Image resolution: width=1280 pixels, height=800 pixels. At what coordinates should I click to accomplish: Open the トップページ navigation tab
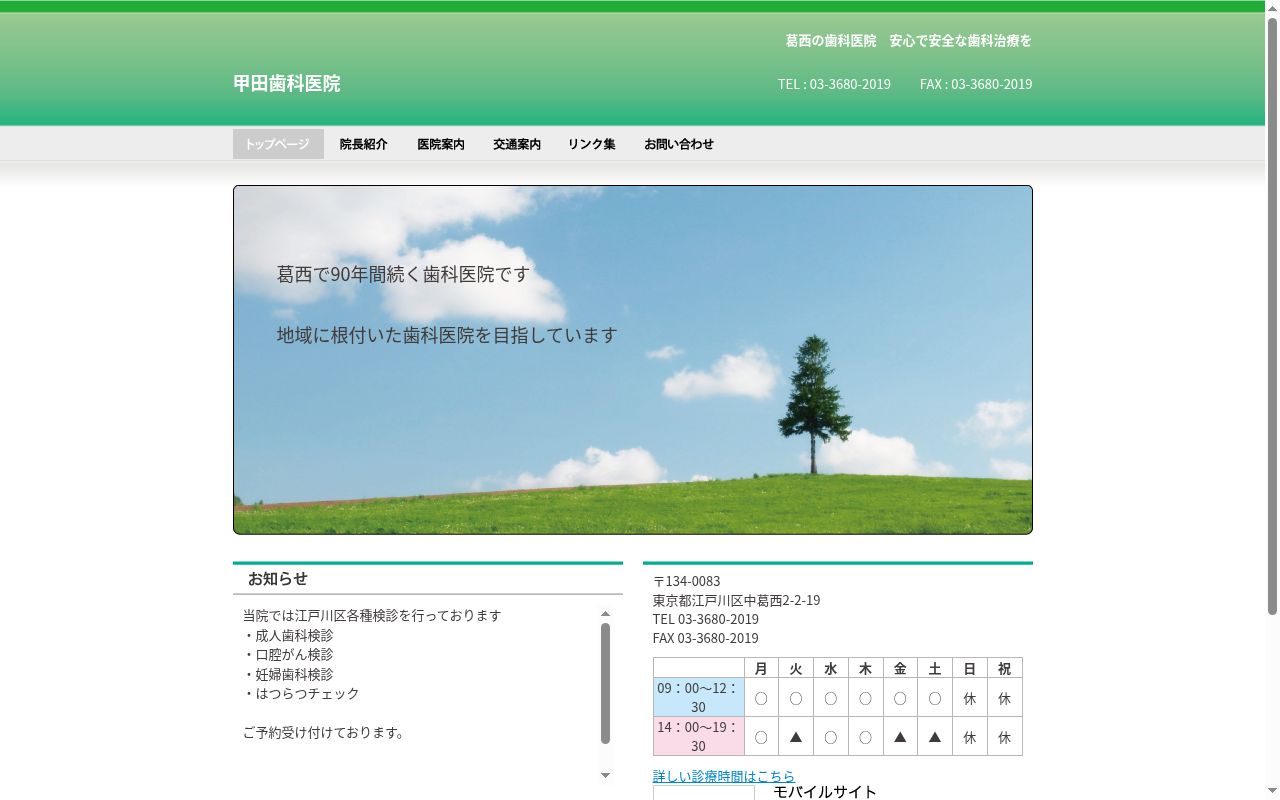(x=278, y=144)
